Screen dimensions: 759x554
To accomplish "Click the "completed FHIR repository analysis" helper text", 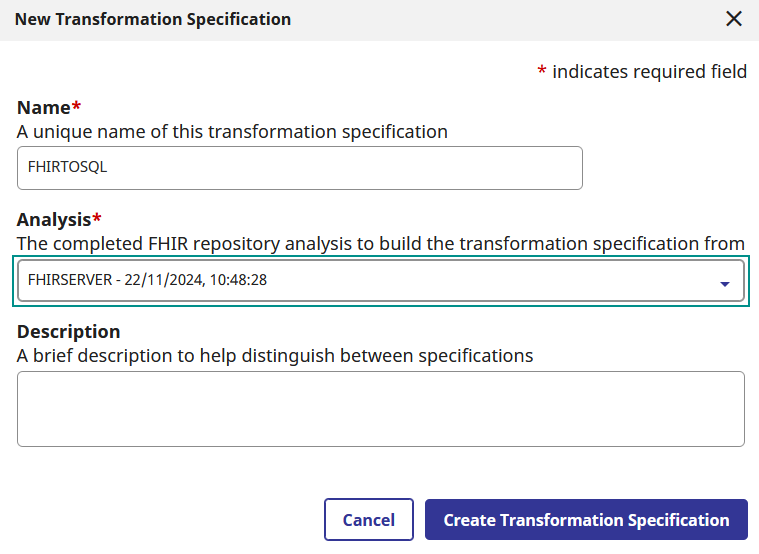I will [380, 243].
